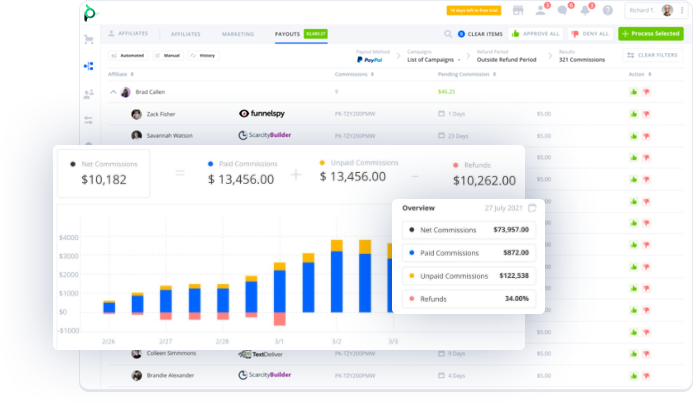Screen dimensions: 693x403
Task: Switch to the Payouts tab
Action: click(x=287, y=34)
